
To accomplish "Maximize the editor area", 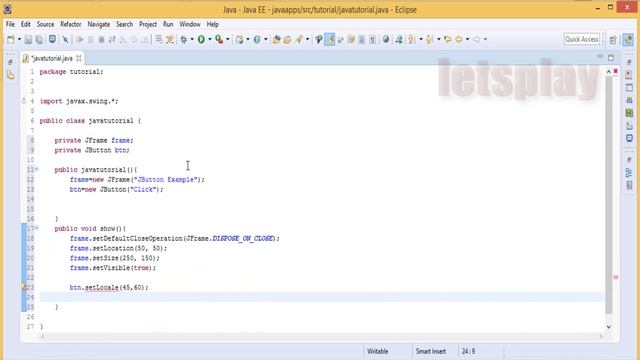I will click(611, 58).
